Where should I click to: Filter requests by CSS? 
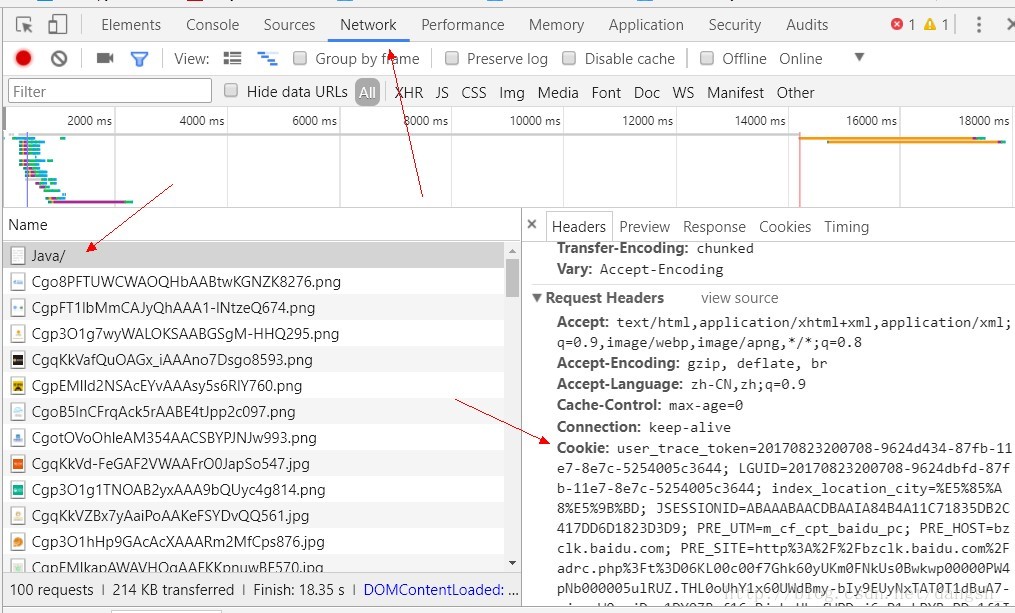474,93
